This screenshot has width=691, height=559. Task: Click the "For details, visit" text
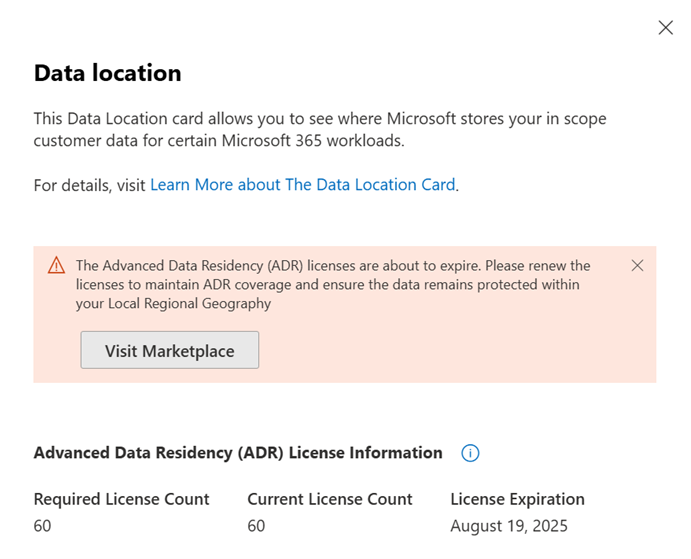[89, 185]
